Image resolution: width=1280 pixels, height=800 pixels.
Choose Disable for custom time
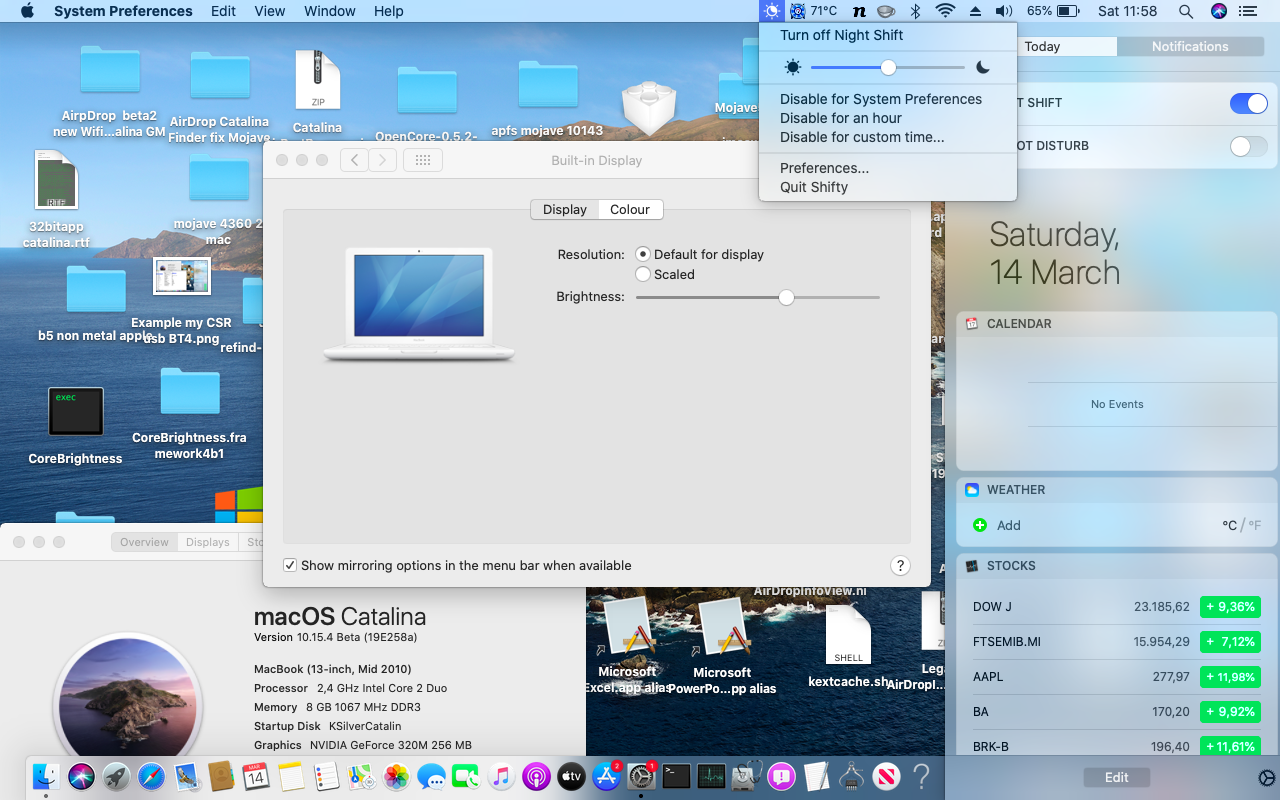pos(888,137)
